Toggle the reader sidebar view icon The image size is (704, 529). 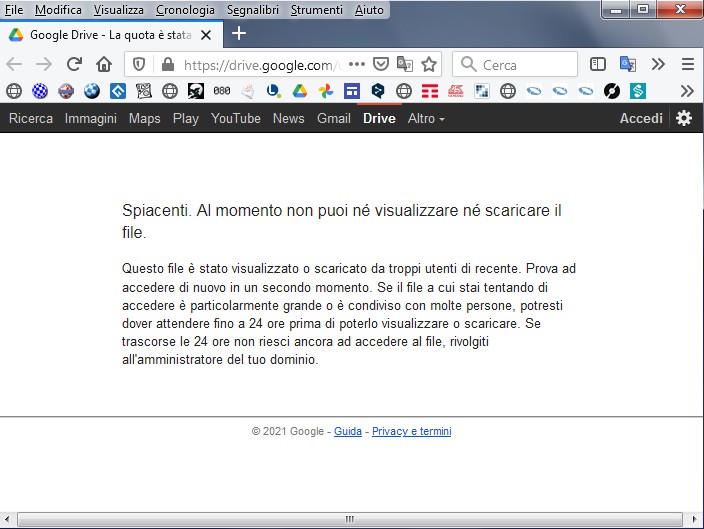point(598,64)
